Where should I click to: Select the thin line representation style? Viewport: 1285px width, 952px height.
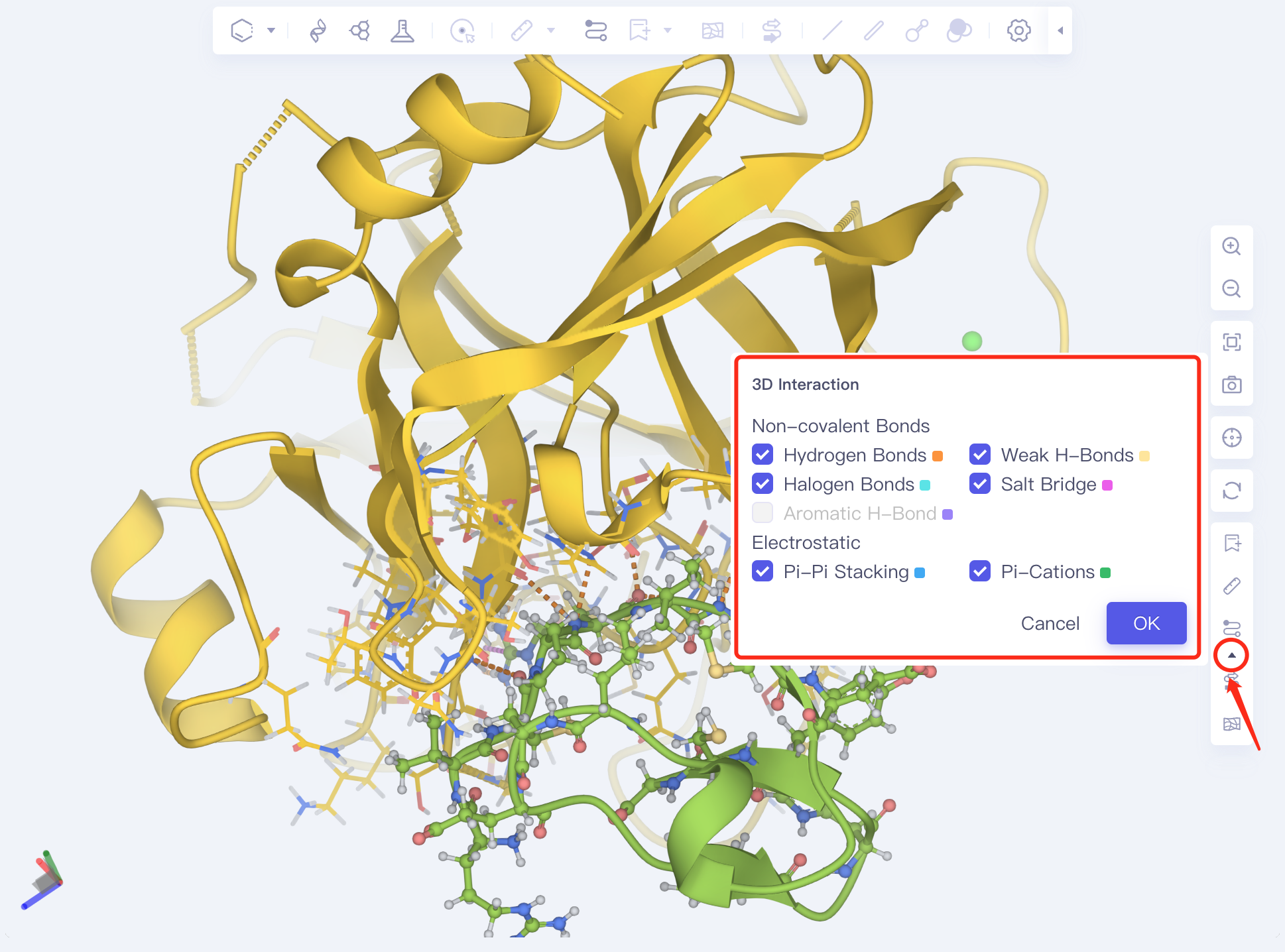pos(832,30)
